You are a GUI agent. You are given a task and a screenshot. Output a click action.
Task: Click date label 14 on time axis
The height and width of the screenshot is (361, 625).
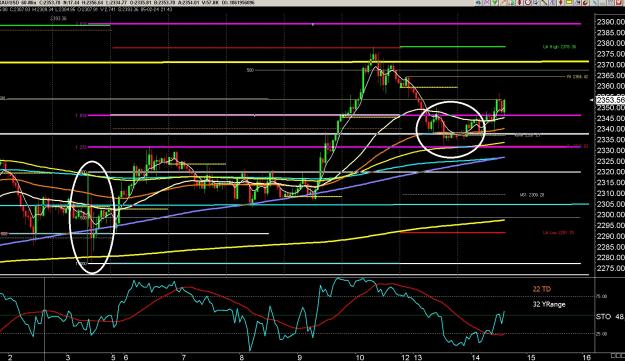coord(476,357)
